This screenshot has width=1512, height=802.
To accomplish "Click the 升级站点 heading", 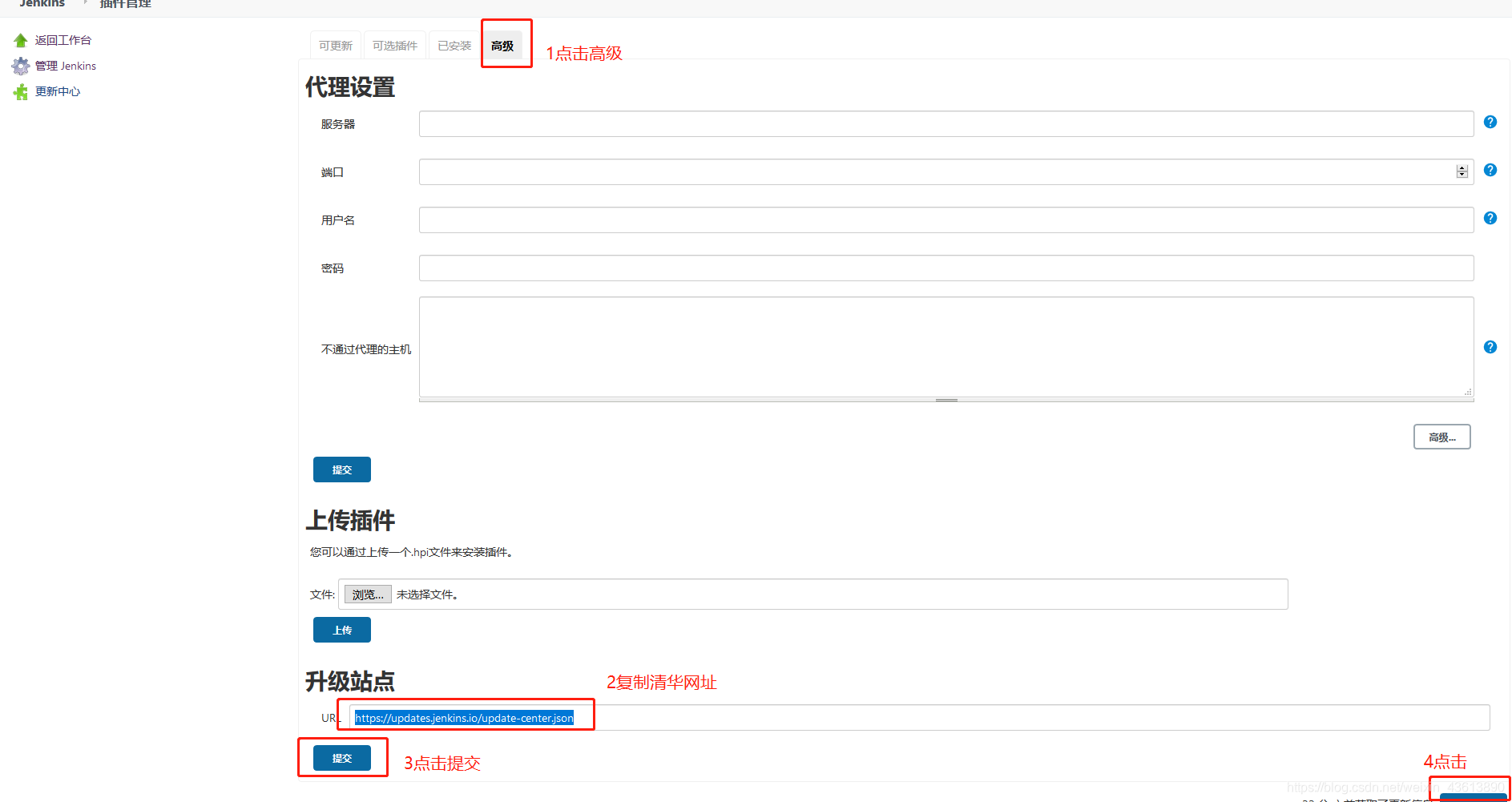I will (350, 682).
